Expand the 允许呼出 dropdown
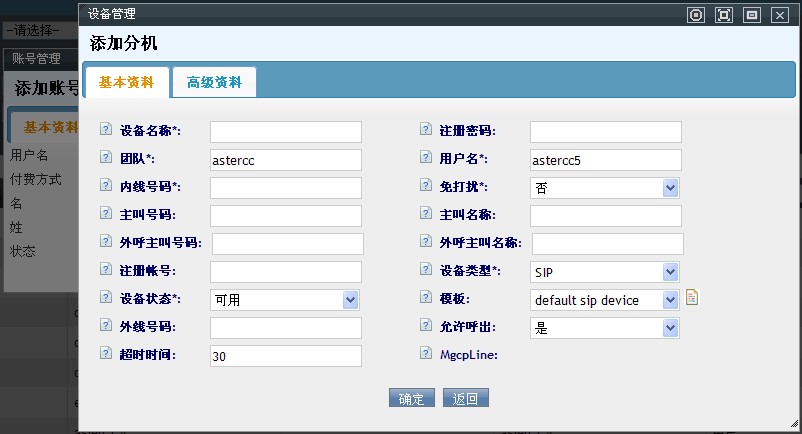The width and height of the screenshot is (802, 434). (x=670, y=328)
